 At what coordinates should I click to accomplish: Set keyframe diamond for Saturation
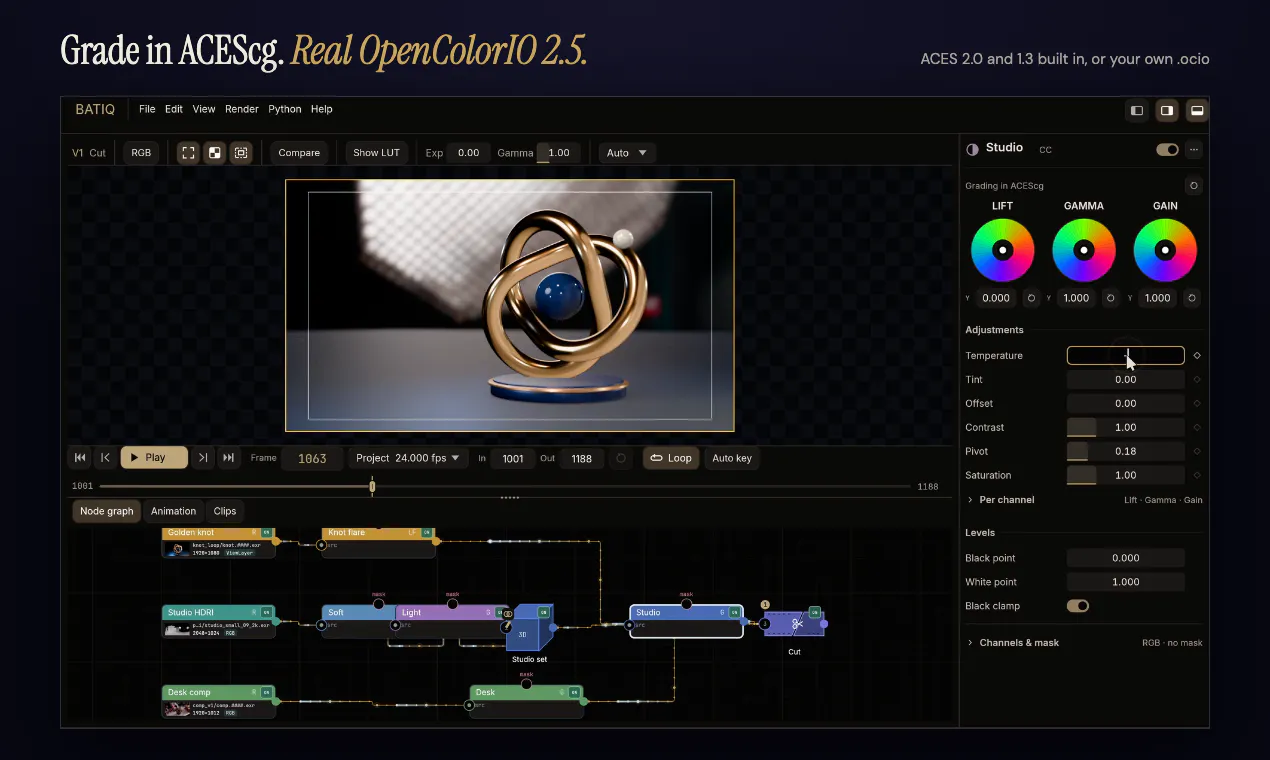tap(1197, 476)
